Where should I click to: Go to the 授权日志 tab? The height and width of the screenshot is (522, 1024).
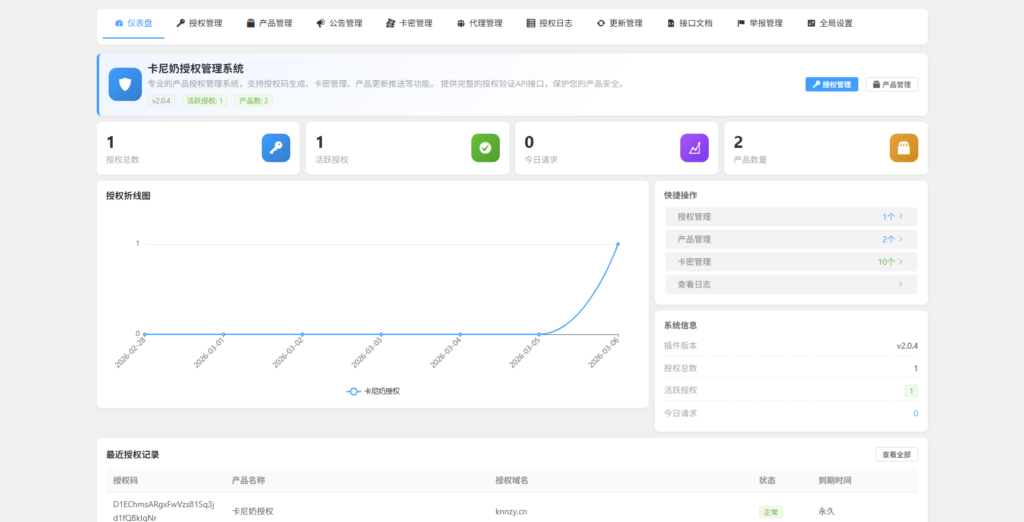[x=549, y=23]
